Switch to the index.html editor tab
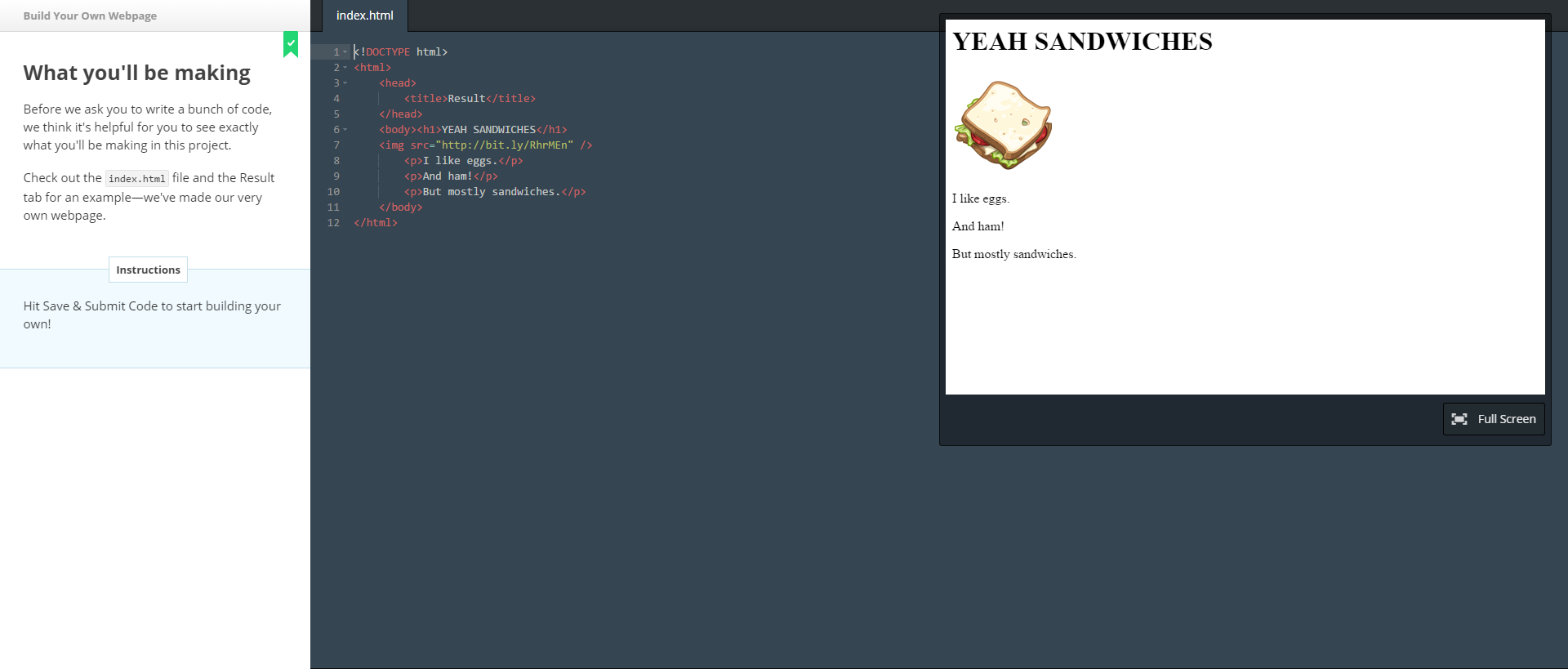 [x=365, y=16]
